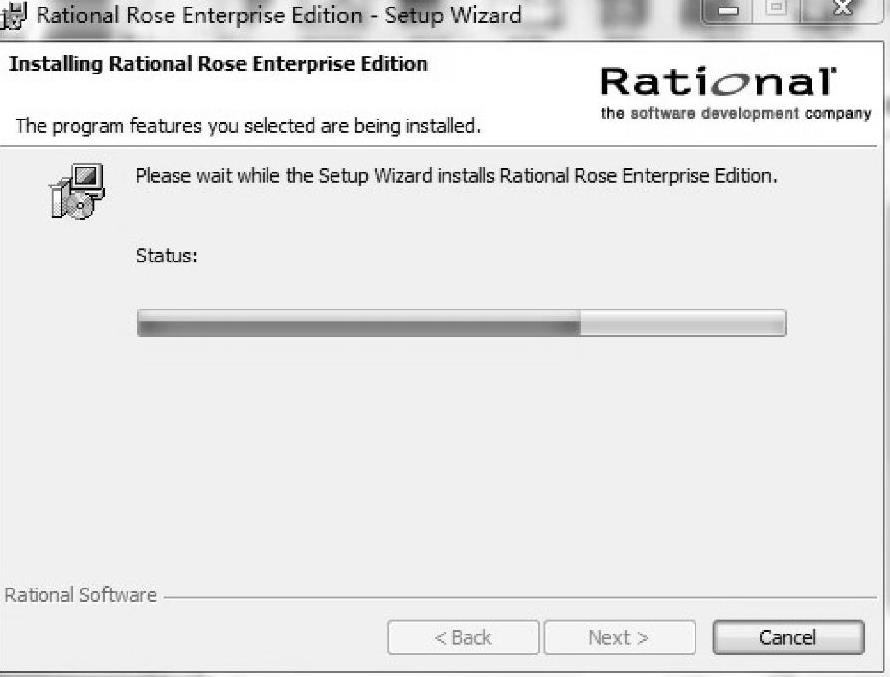Click the window title "Rational Rose Enterprise Edition - Setup Wizard"
The image size is (890, 677).
(279, 15)
